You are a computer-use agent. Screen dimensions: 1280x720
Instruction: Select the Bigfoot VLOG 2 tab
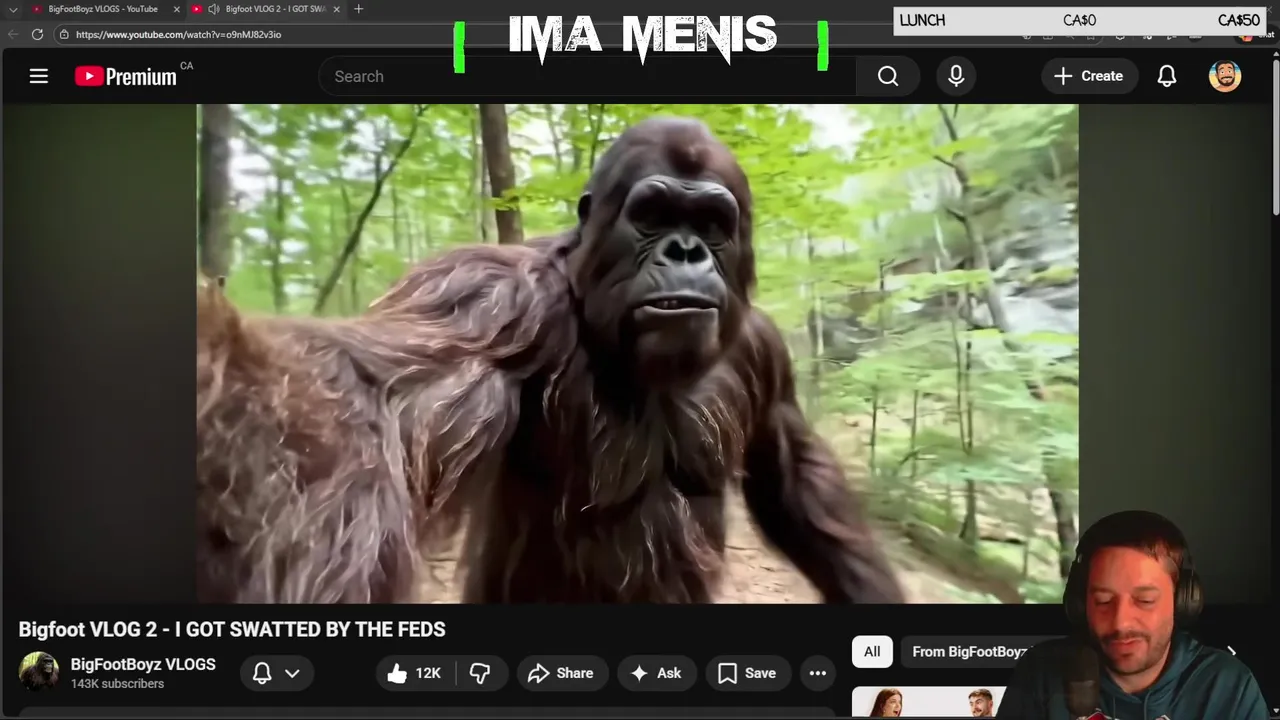267,9
